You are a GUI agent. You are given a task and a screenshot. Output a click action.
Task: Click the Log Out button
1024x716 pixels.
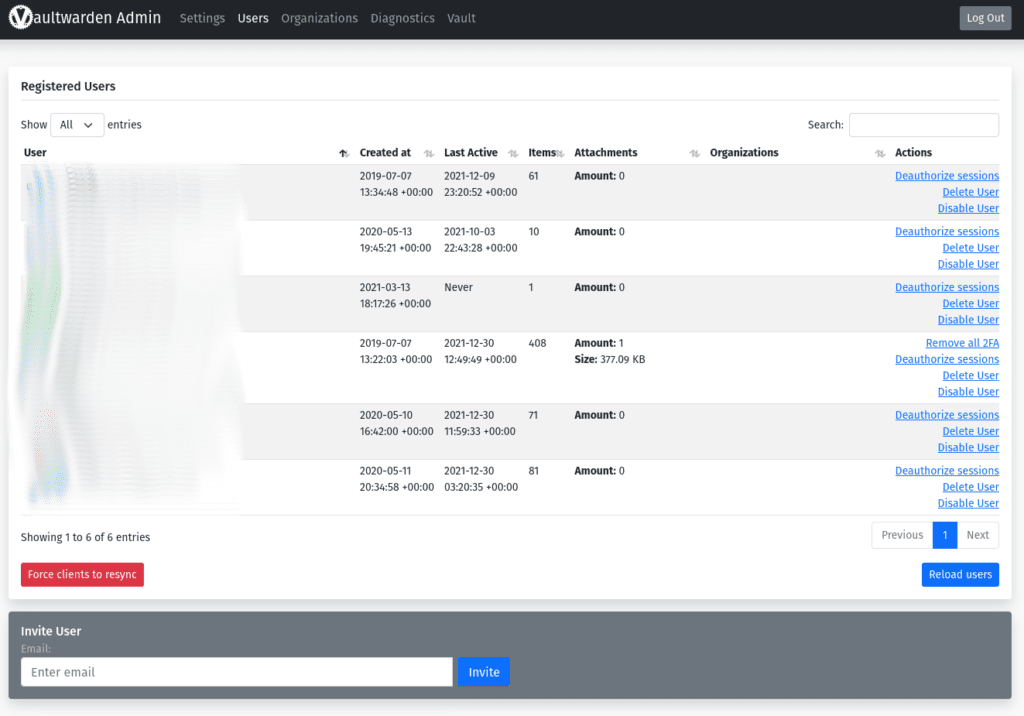coord(985,18)
